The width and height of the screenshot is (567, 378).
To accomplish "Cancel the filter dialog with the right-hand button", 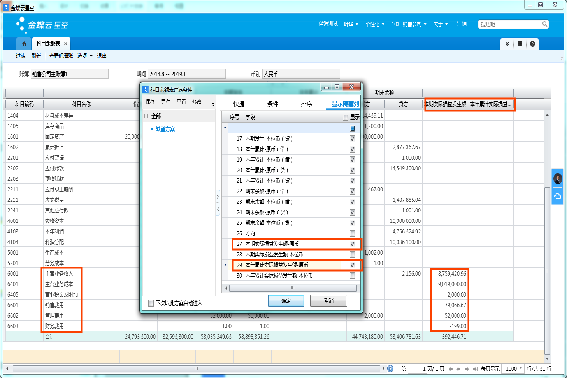I will pos(328,301).
